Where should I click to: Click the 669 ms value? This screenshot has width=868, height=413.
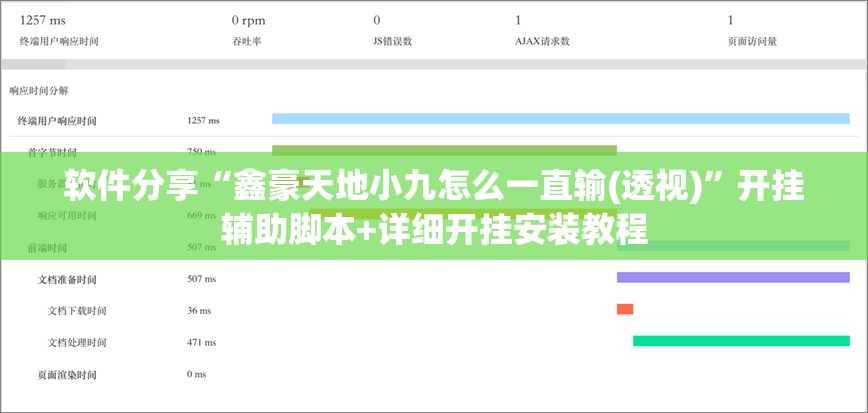202,215
